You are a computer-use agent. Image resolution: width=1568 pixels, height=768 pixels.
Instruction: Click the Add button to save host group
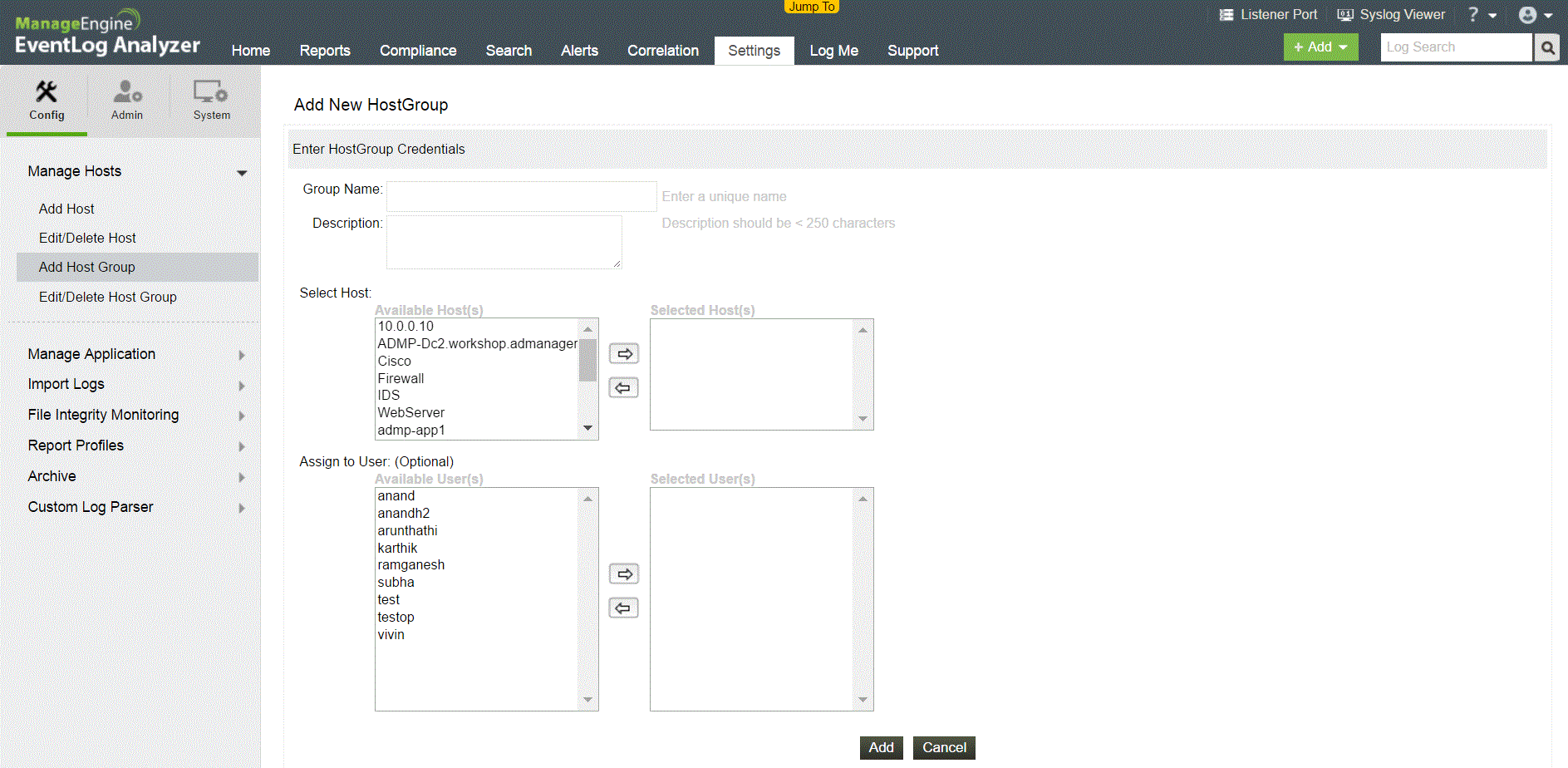pyautogui.click(x=881, y=748)
